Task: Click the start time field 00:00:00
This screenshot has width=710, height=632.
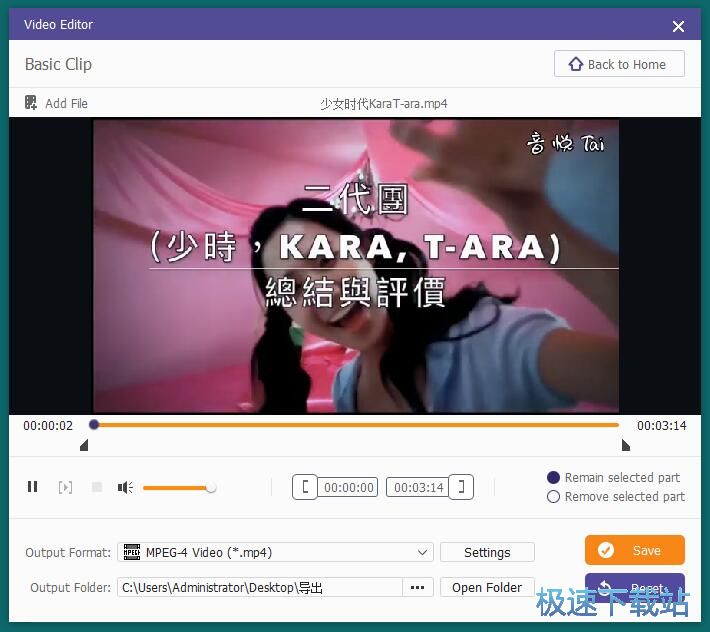Action: point(348,488)
